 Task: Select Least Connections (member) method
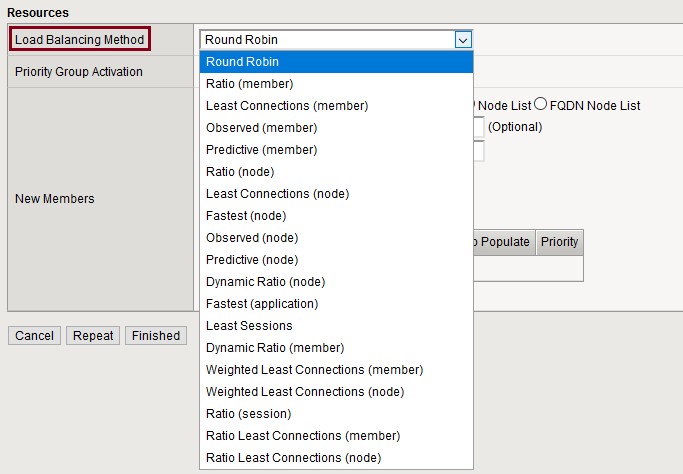pyautogui.click(x=287, y=106)
